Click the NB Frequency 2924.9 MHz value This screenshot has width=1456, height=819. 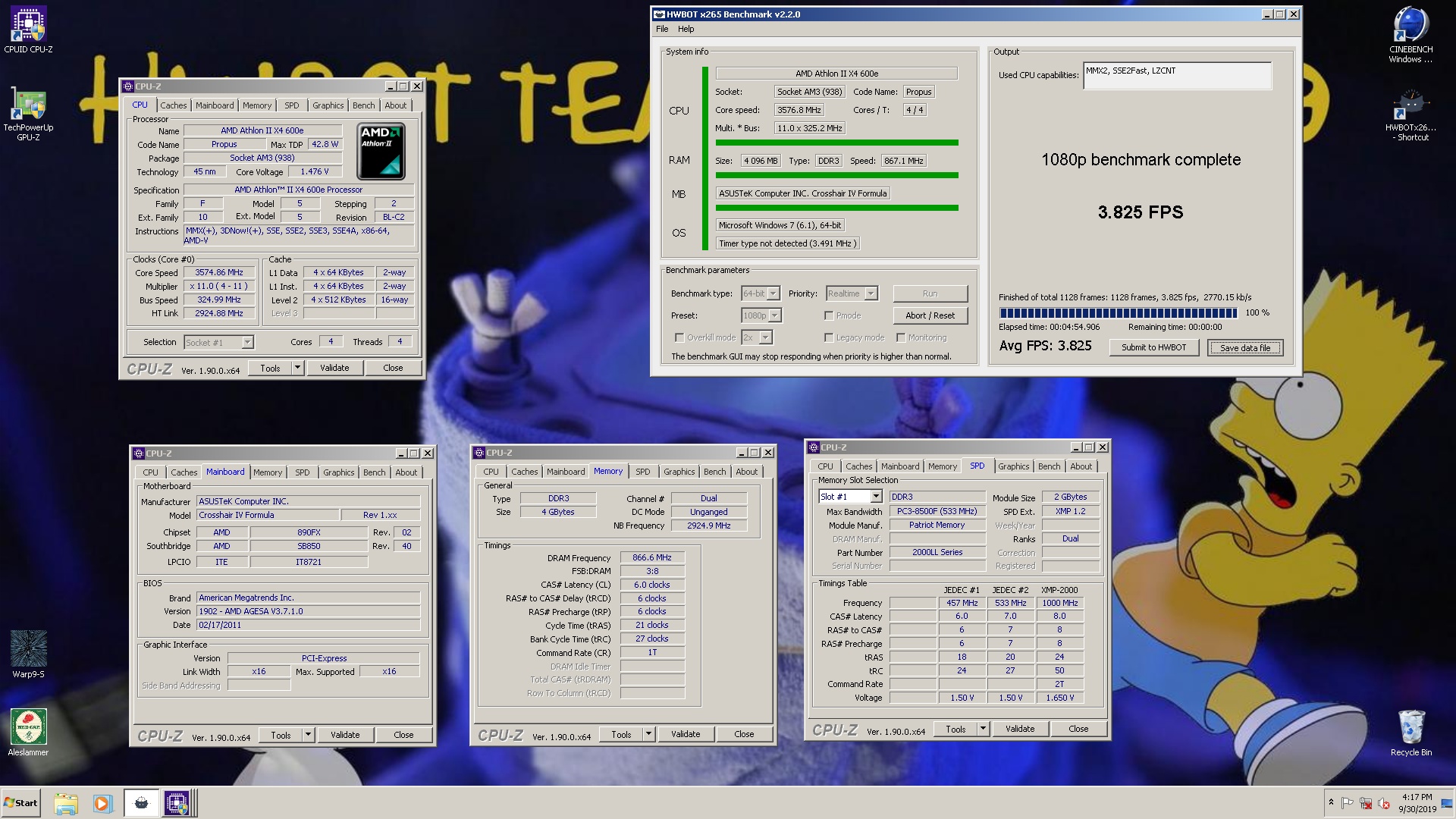[x=709, y=526]
